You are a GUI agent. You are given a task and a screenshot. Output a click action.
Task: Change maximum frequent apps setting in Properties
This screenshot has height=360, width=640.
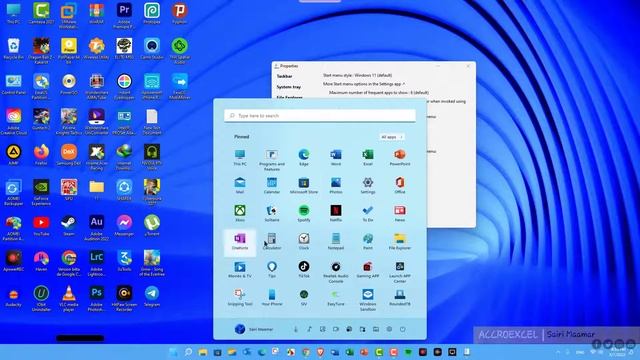[379, 93]
